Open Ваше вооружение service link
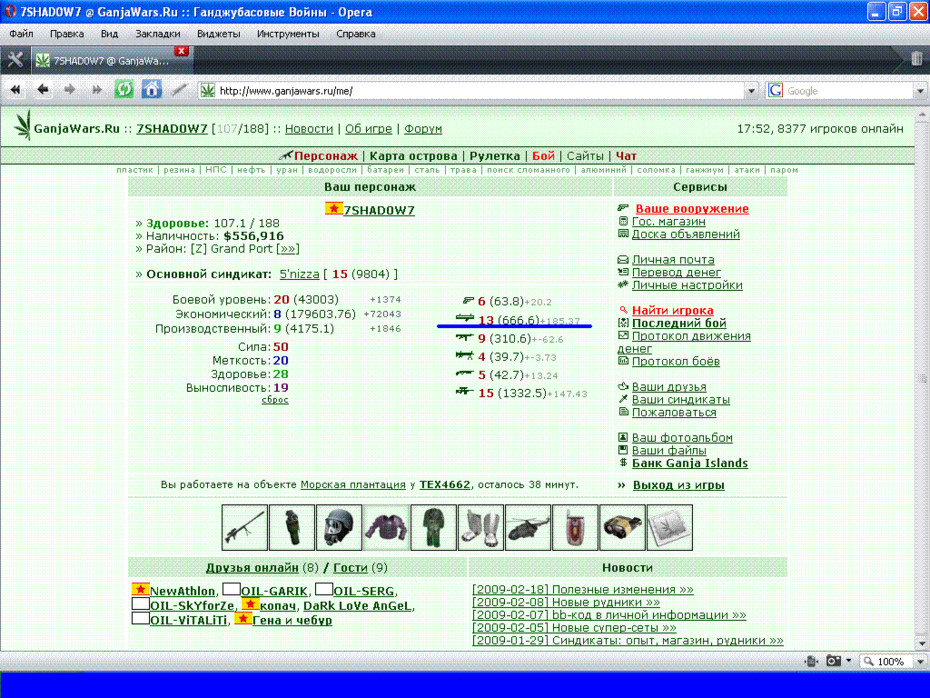Screen dimensions: 930x698 click(x=692, y=209)
